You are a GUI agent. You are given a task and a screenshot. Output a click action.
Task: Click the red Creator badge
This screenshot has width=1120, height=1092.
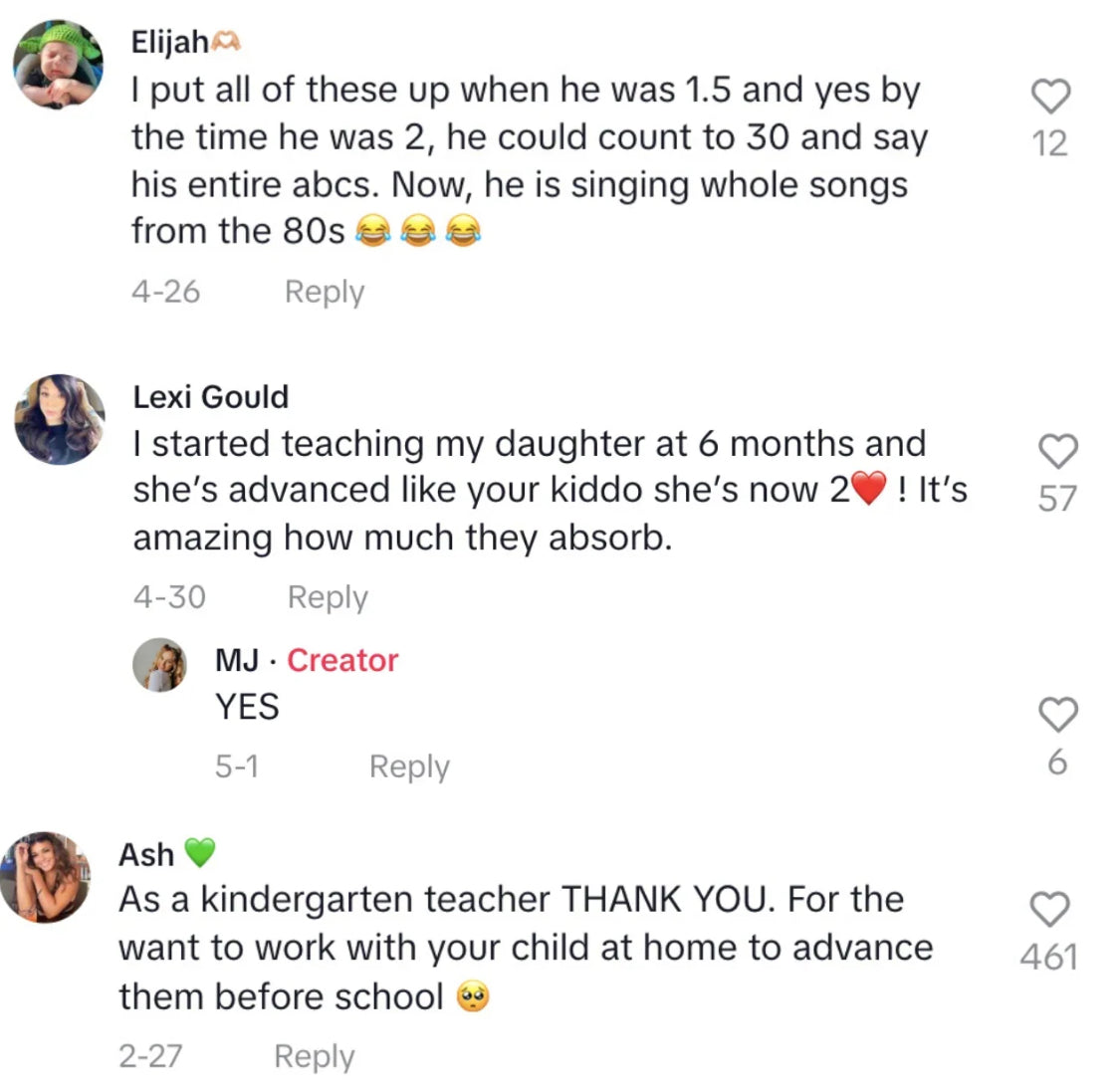tap(342, 660)
